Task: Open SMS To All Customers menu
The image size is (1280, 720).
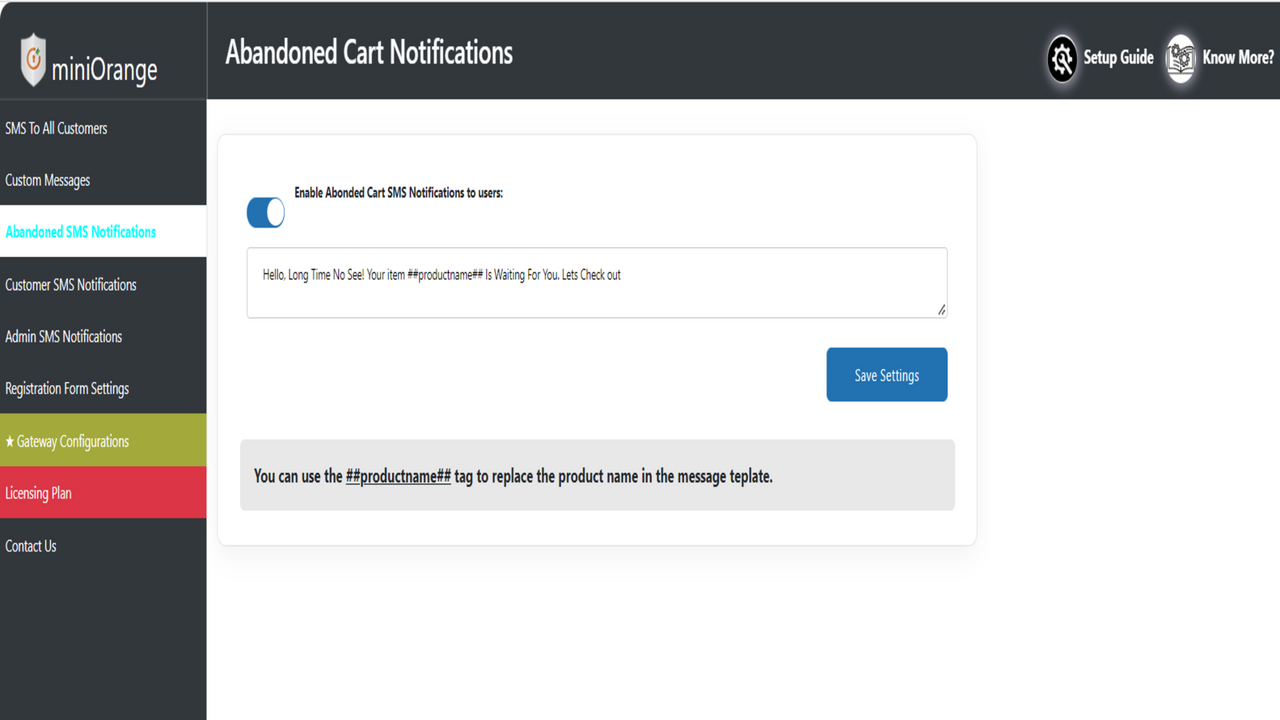Action: tap(56, 128)
